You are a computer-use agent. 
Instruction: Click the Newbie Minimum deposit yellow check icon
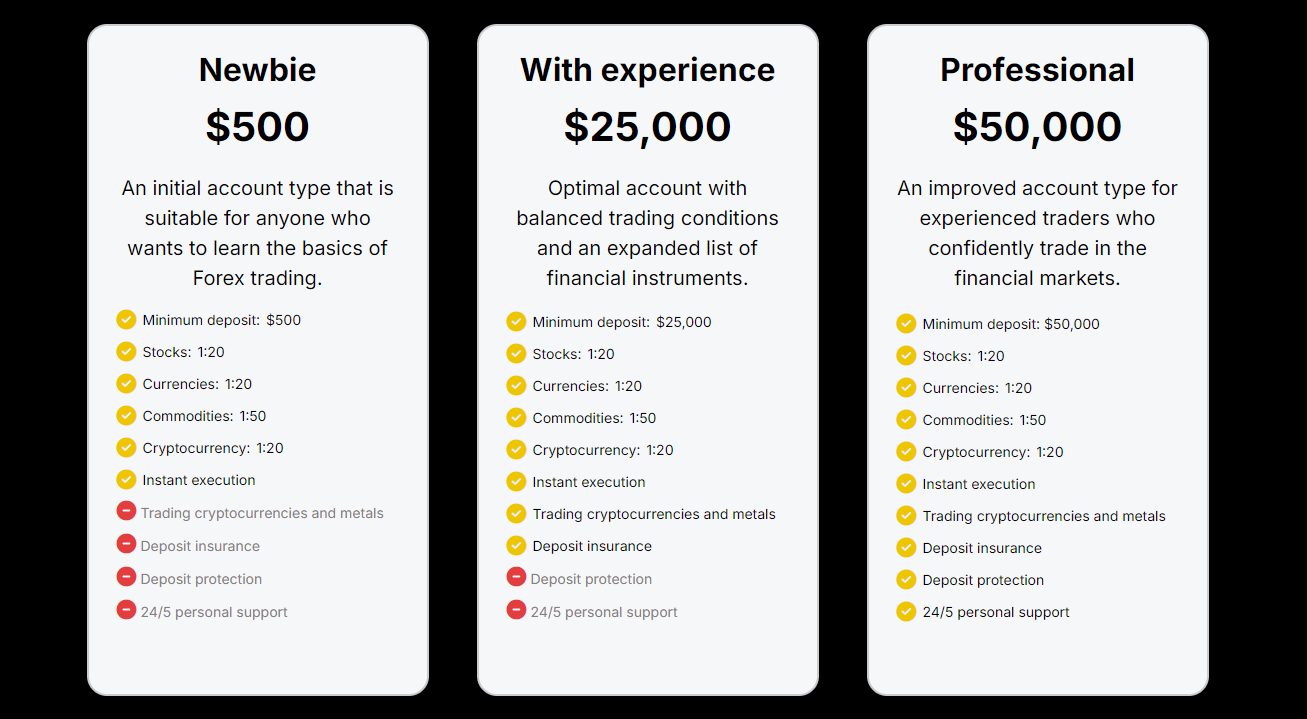tap(126, 319)
